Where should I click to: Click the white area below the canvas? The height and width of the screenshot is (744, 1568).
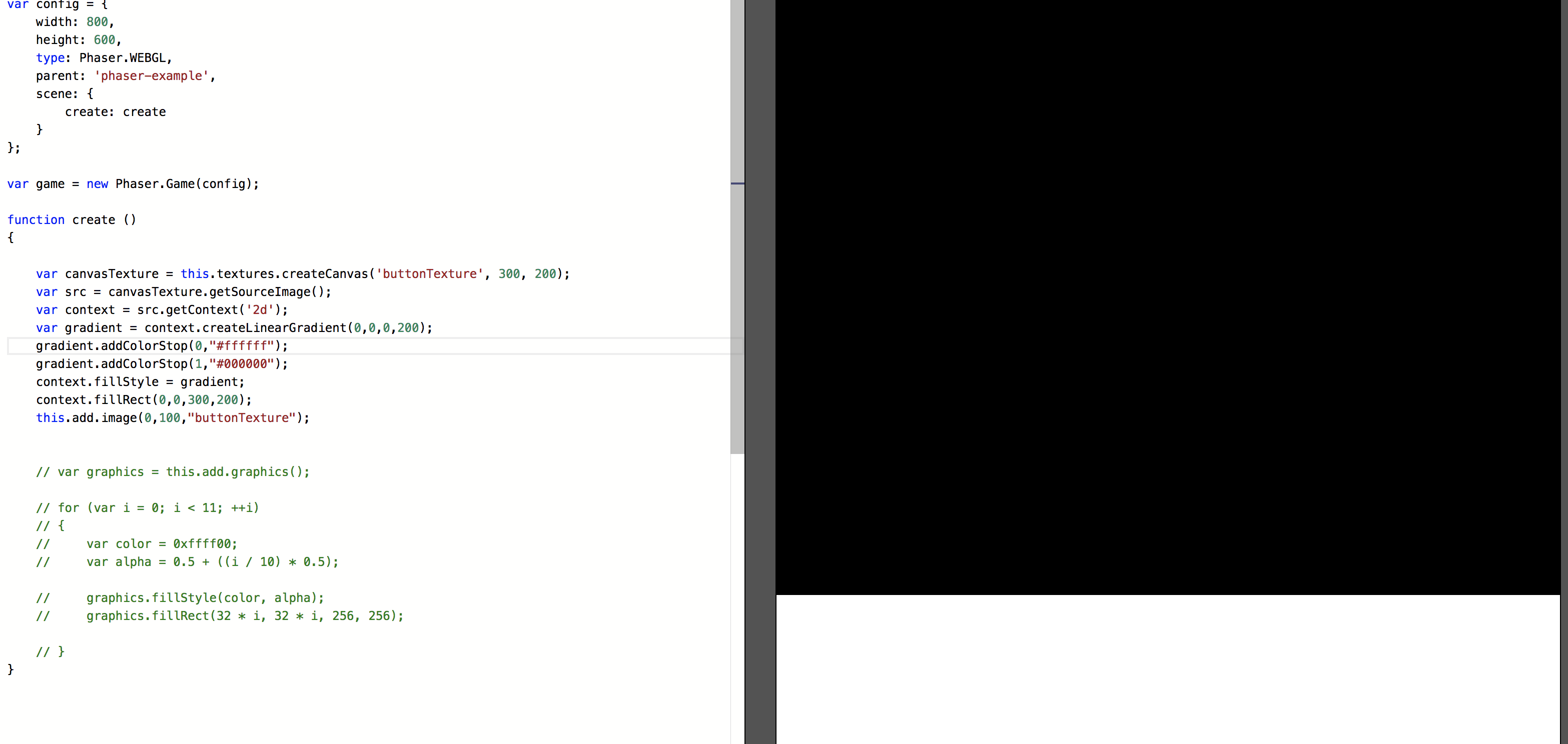click(x=1157, y=669)
